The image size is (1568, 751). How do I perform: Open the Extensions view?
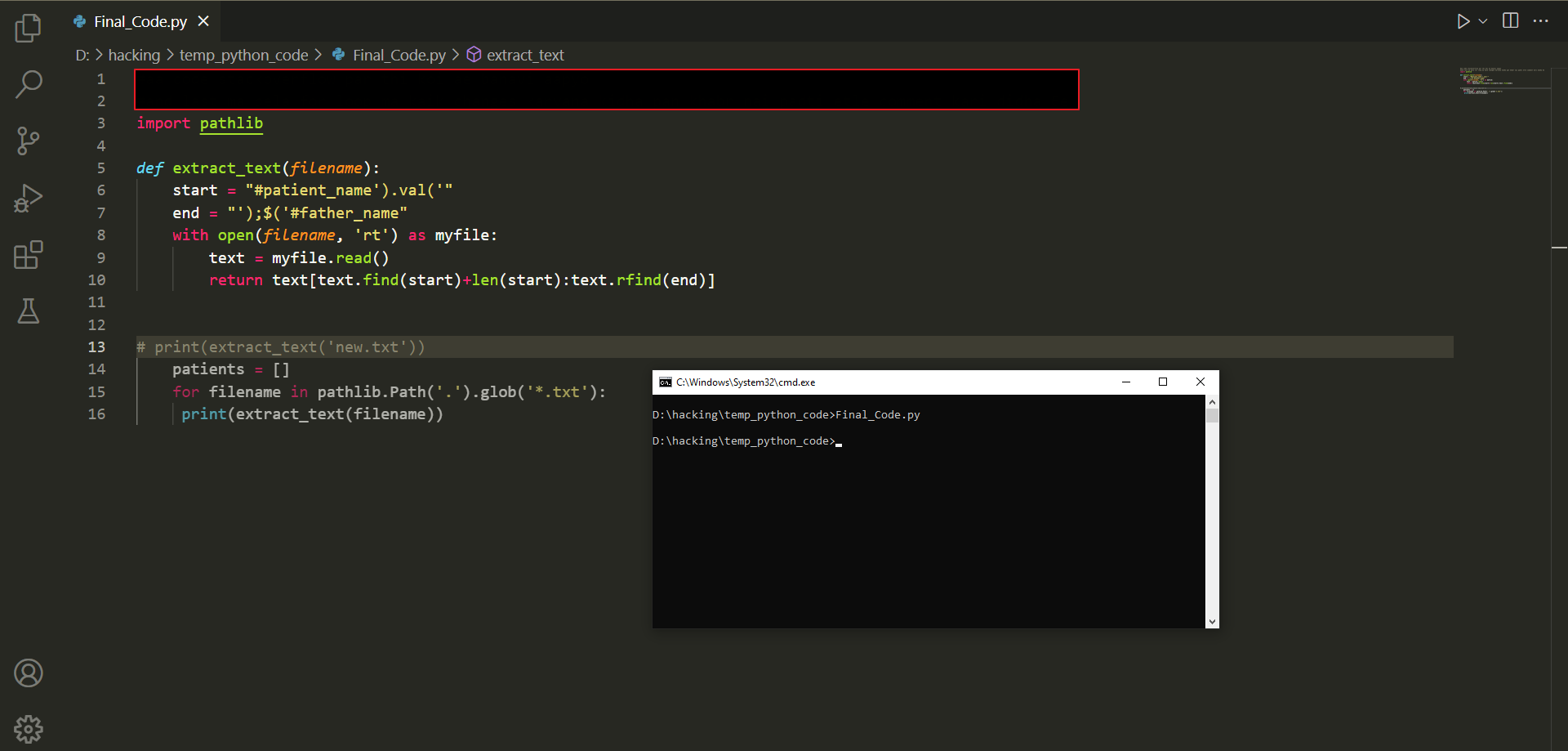coord(28,254)
